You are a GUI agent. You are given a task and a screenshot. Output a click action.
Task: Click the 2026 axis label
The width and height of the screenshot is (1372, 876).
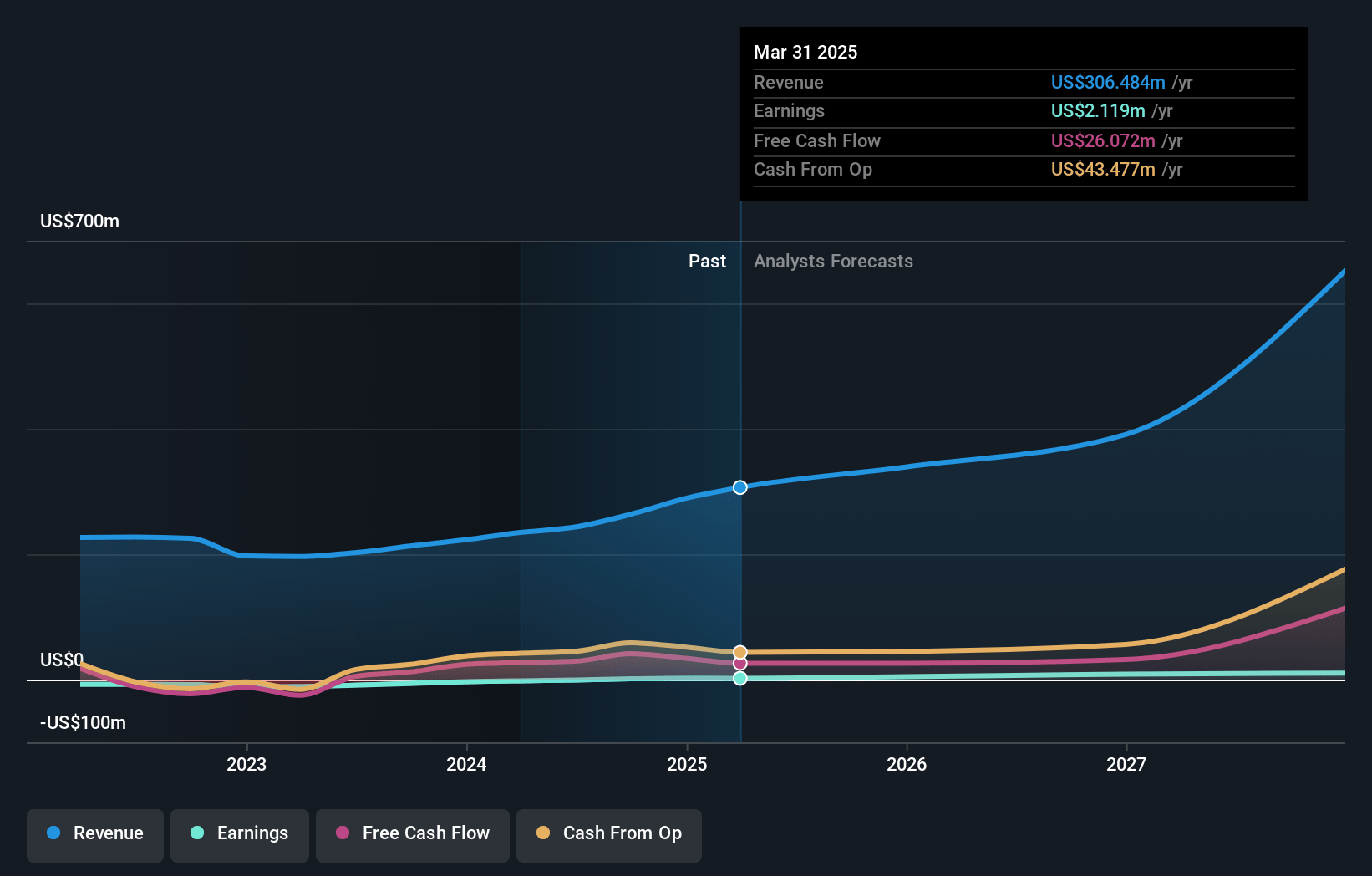(907, 764)
